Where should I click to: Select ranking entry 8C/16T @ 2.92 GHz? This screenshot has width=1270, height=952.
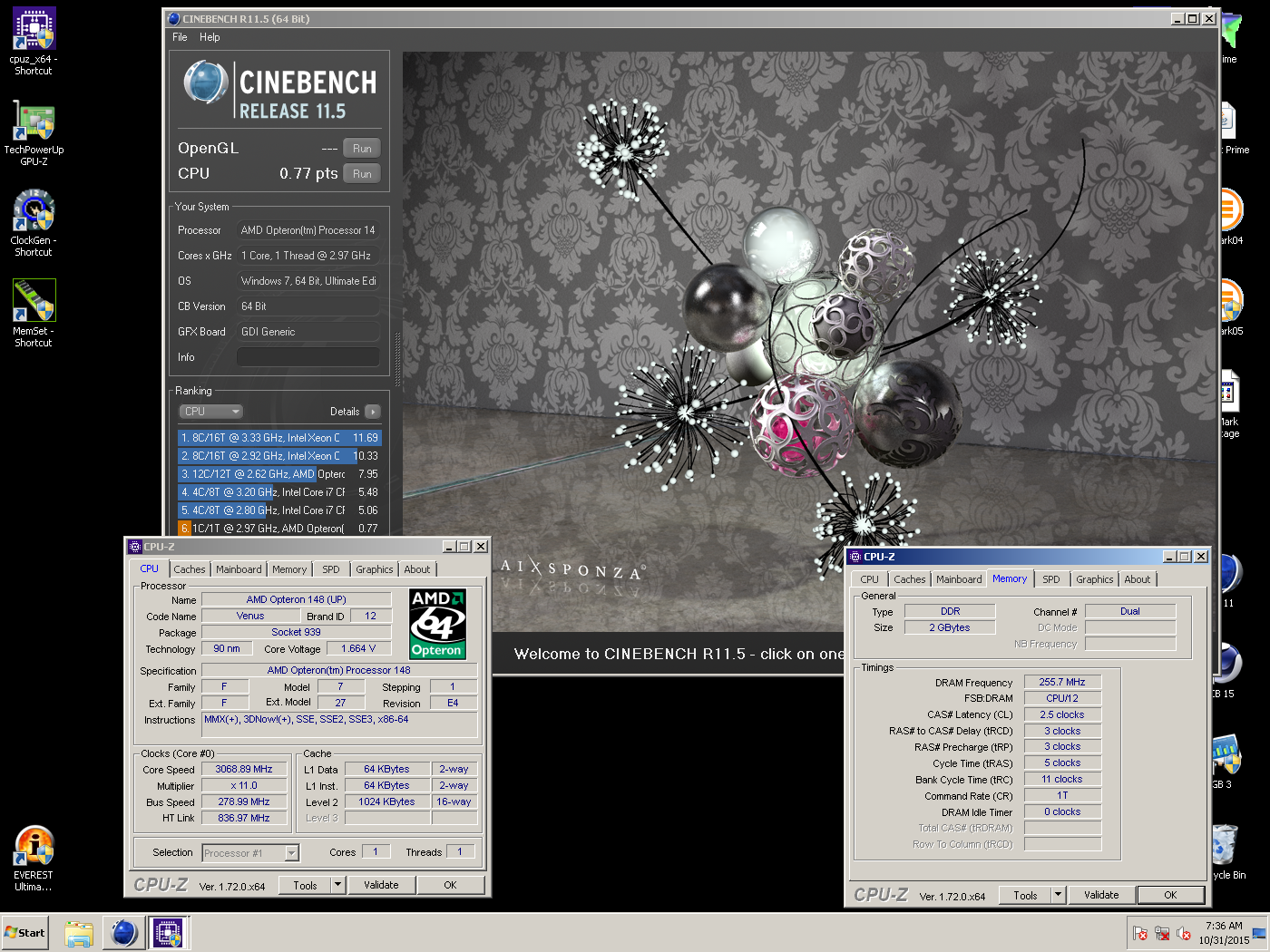(279, 456)
